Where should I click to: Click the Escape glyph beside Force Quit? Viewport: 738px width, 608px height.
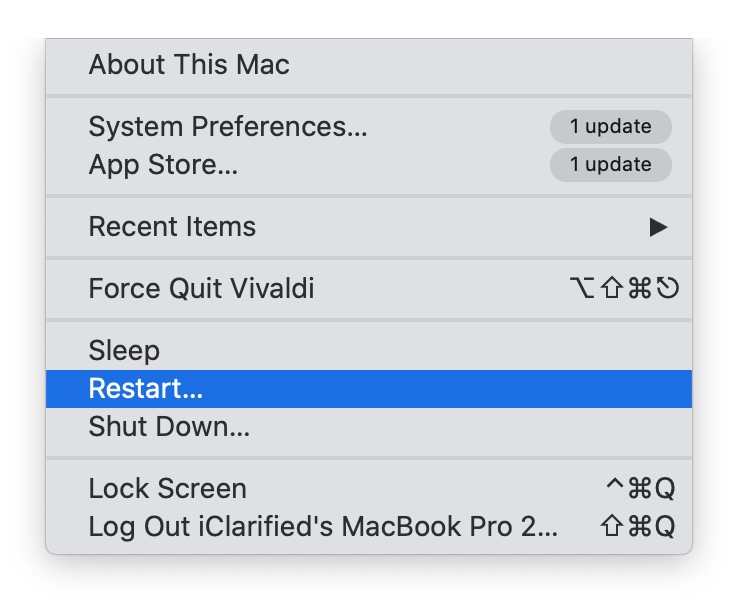tap(668, 290)
